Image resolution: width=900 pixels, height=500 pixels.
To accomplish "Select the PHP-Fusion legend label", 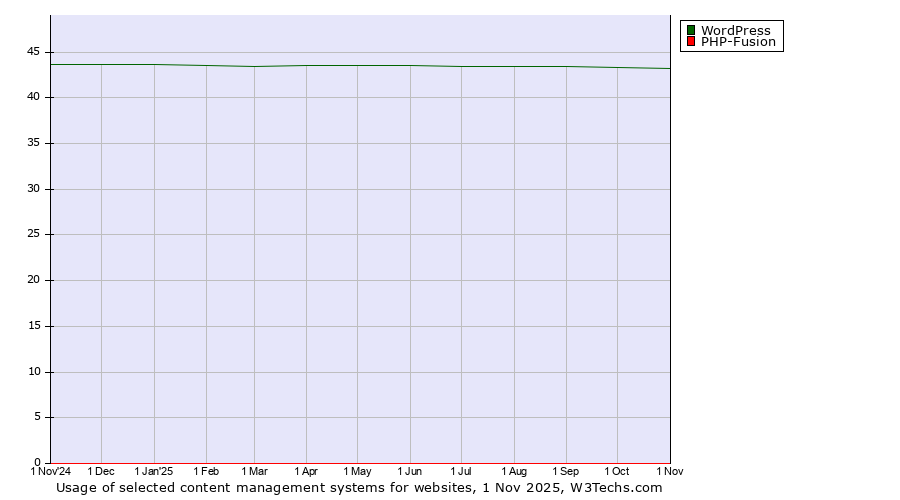I will pyautogui.click(x=738, y=42).
